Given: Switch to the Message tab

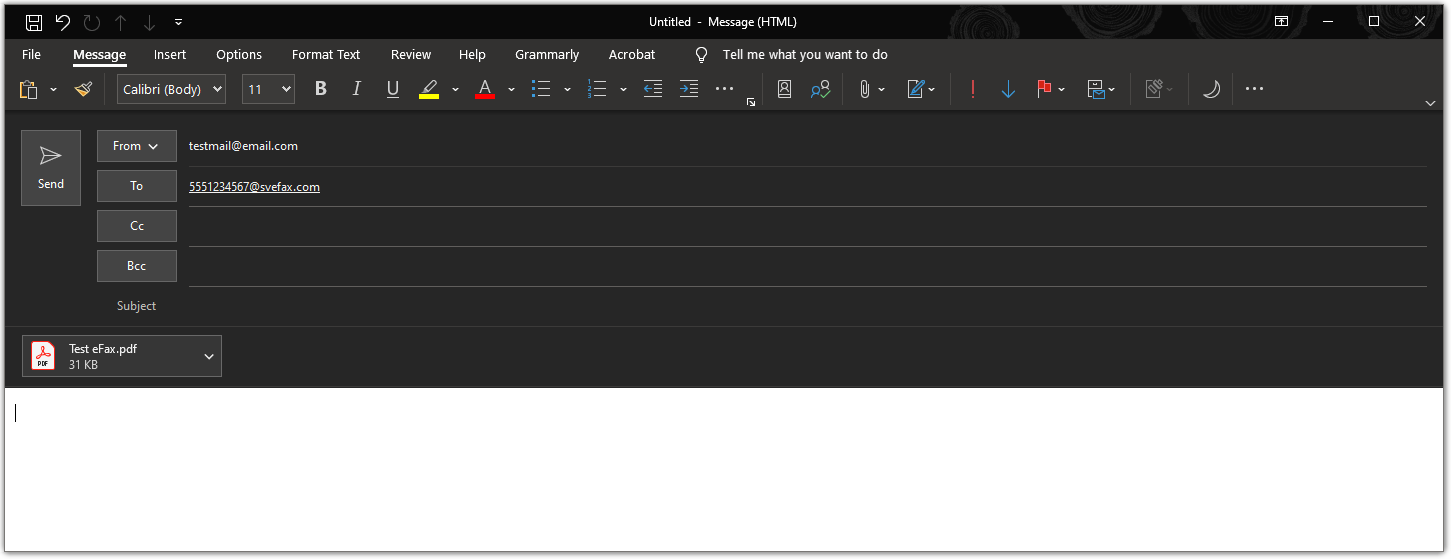Looking at the screenshot, I should pos(99,55).
